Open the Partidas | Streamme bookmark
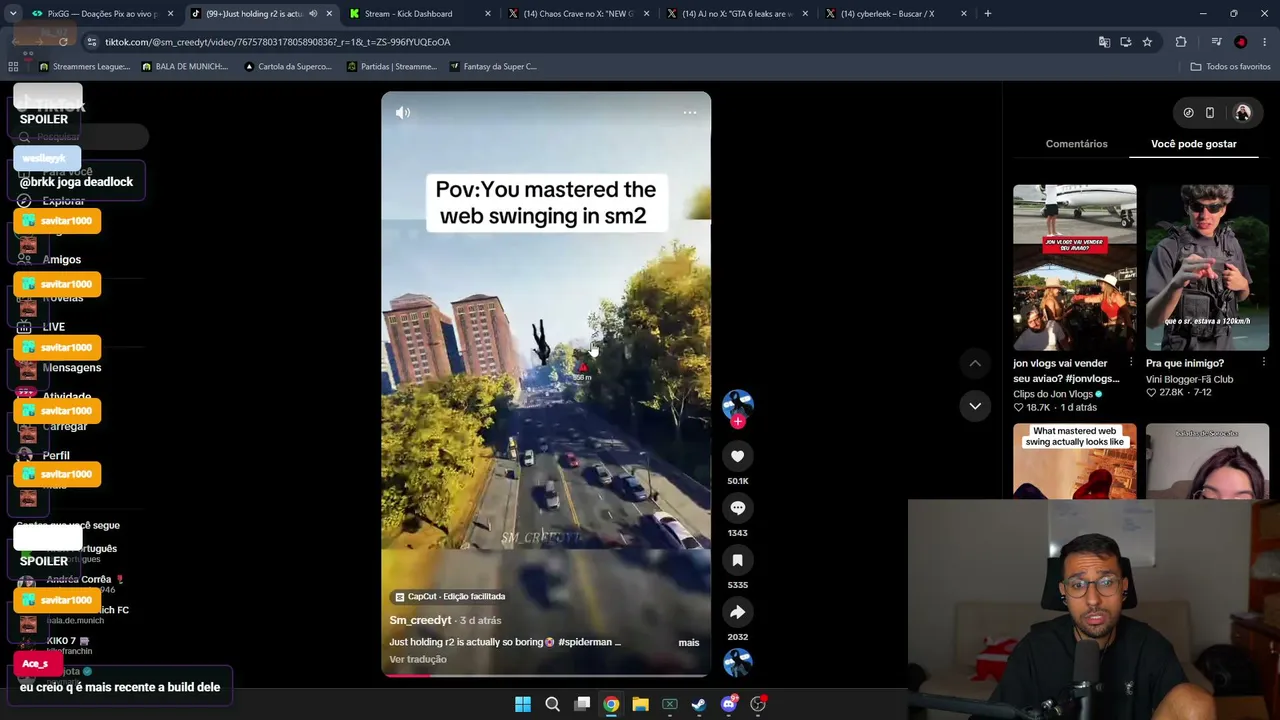Image resolution: width=1280 pixels, height=720 pixels. 391,67
